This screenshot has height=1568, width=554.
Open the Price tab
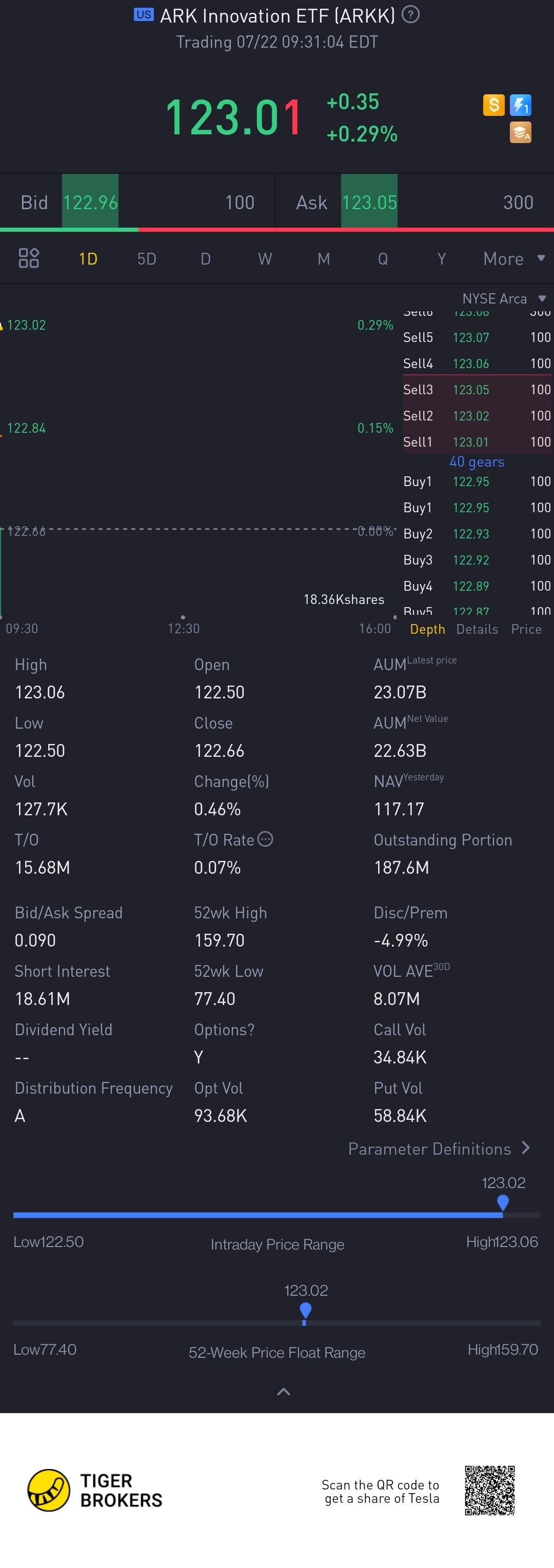point(527,629)
